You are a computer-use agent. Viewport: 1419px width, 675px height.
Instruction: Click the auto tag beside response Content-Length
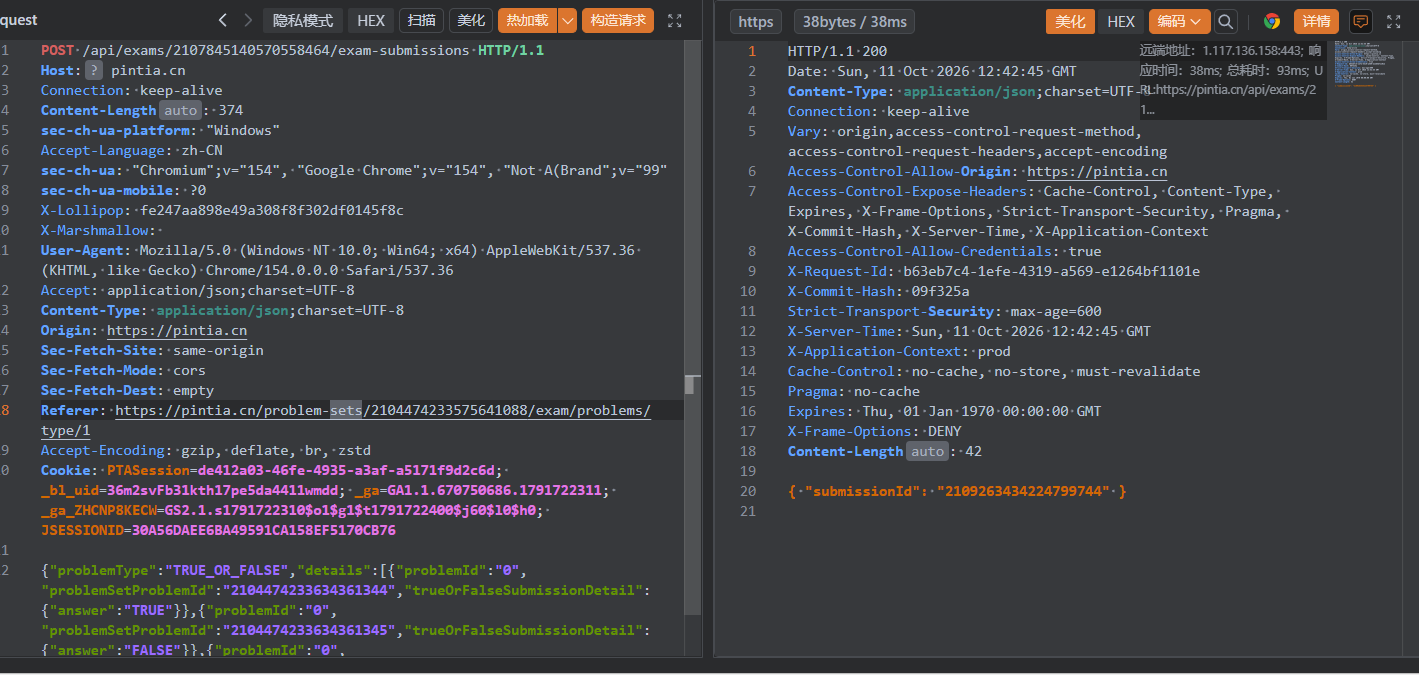pyautogui.click(x=928, y=451)
